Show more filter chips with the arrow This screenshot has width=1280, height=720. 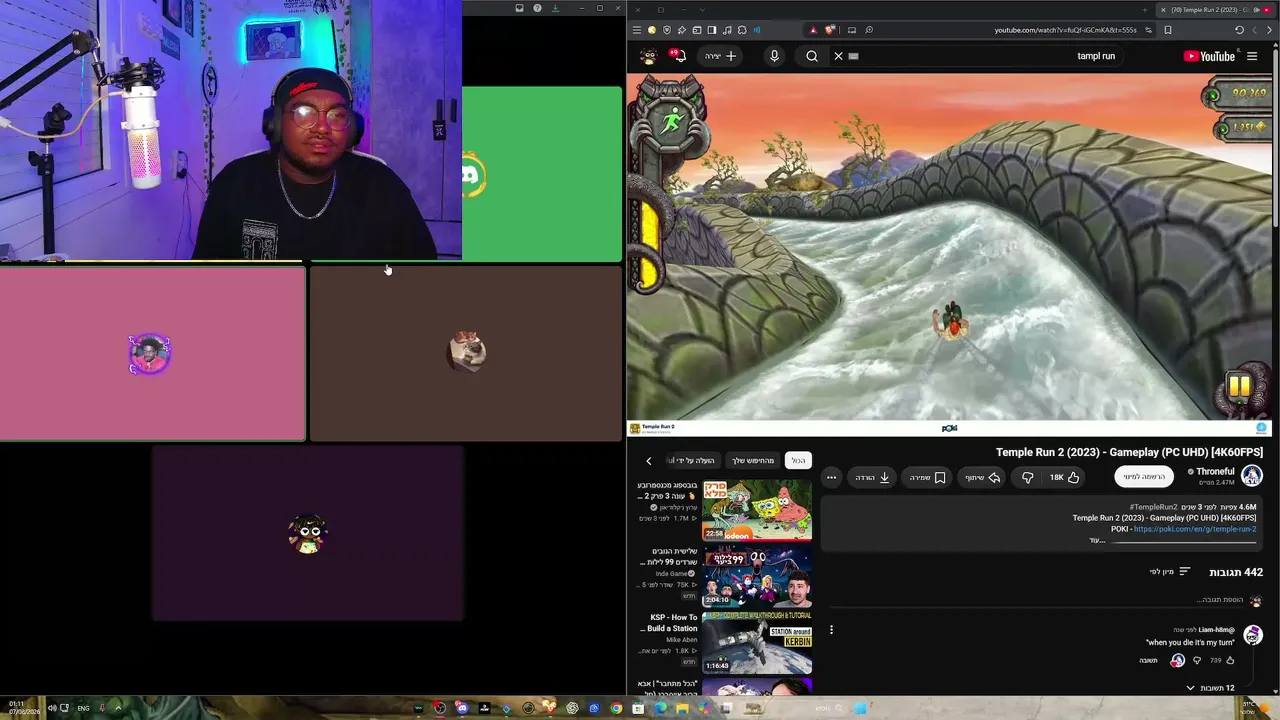click(648, 461)
